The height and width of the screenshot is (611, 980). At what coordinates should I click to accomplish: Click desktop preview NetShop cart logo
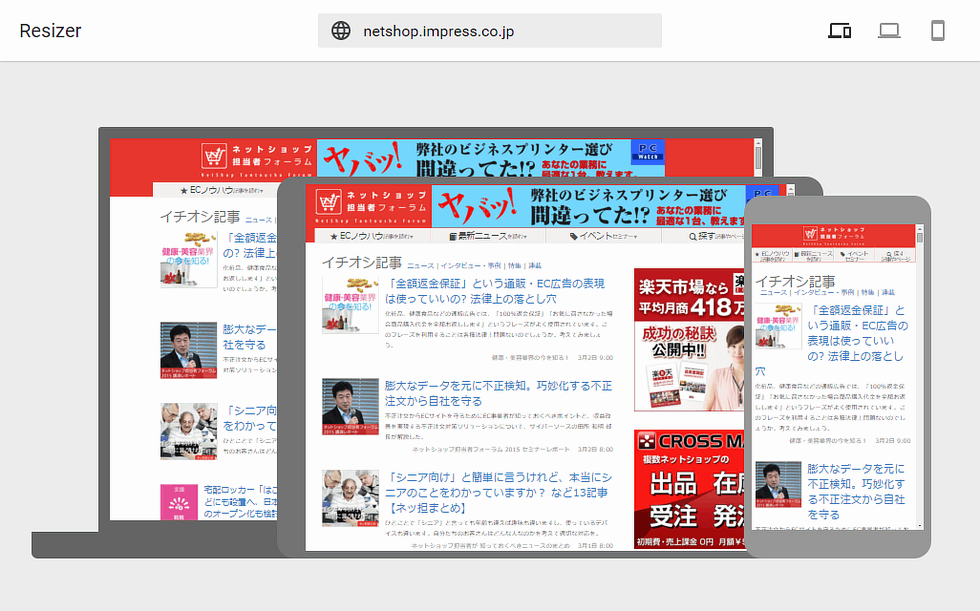point(214,157)
